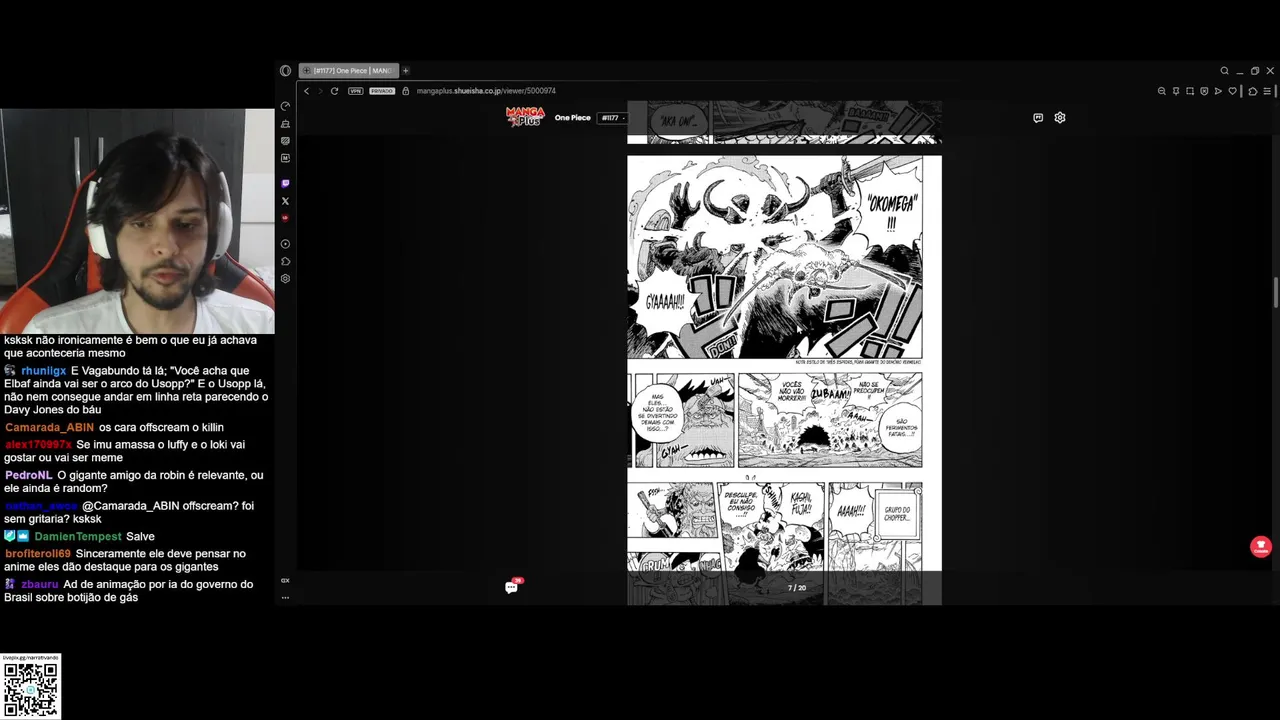Open a new browser tab
This screenshot has height=720, width=1280.
coord(405,71)
